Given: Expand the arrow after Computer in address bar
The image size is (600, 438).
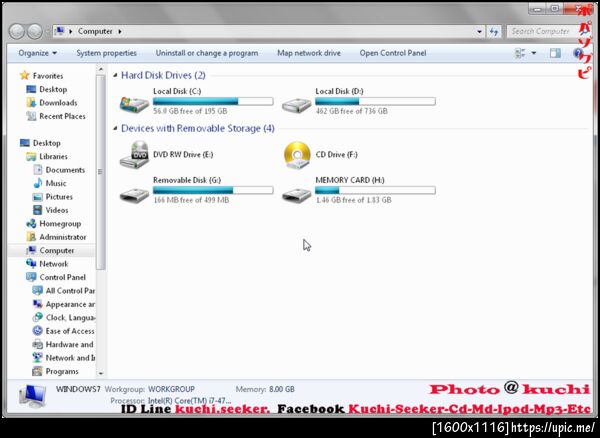Looking at the screenshot, I should (x=120, y=31).
